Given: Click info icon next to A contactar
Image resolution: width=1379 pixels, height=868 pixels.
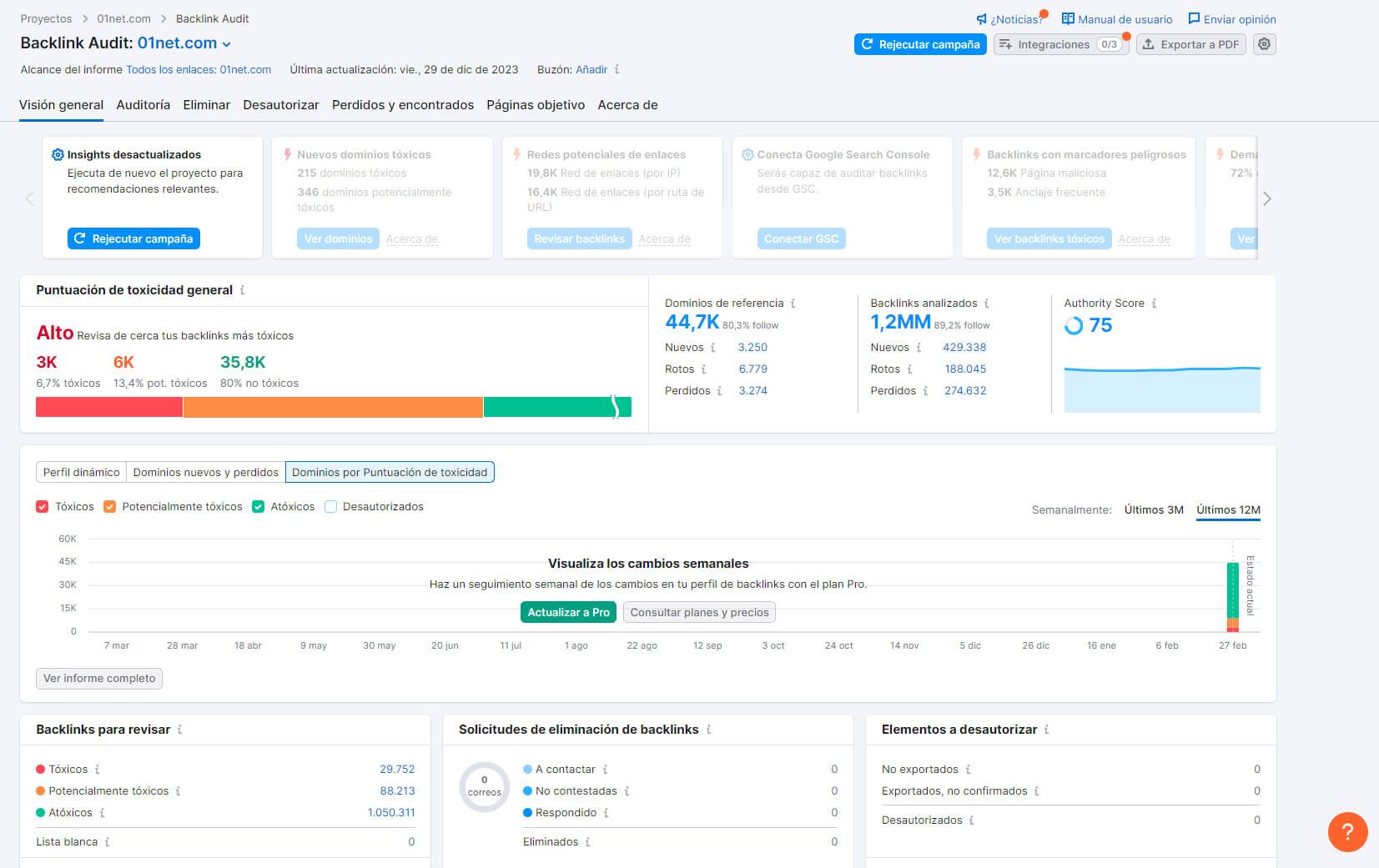Looking at the screenshot, I should (x=605, y=770).
